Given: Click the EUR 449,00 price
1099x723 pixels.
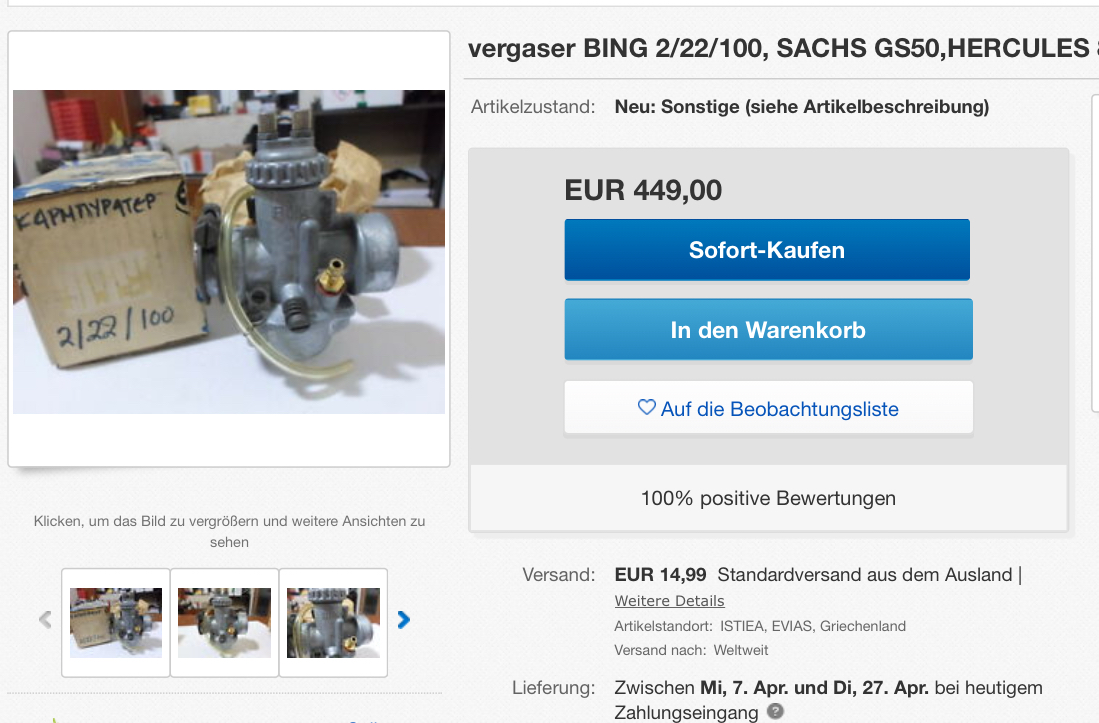Looking at the screenshot, I should pos(643,191).
